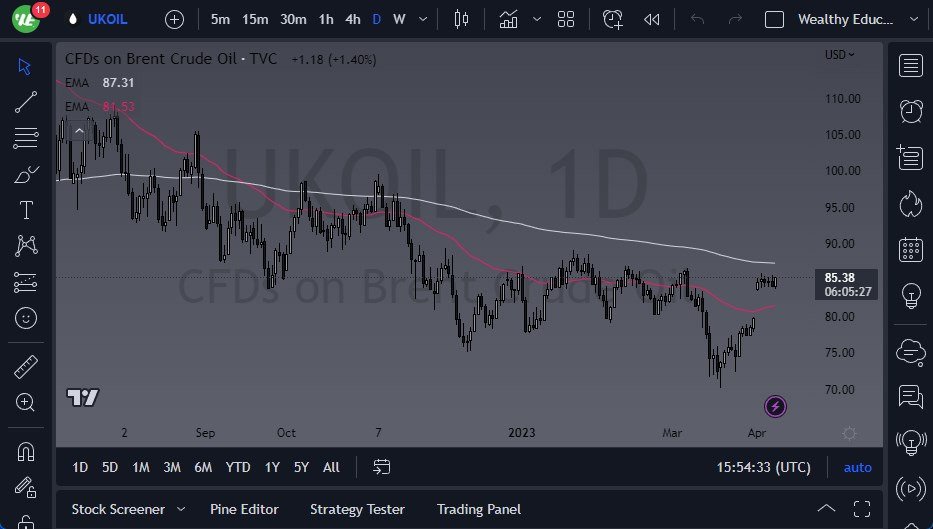This screenshot has width=933, height=529.
Task: Select the 15m timeframe
Action: pyautogui.click(x=255, y=19)
